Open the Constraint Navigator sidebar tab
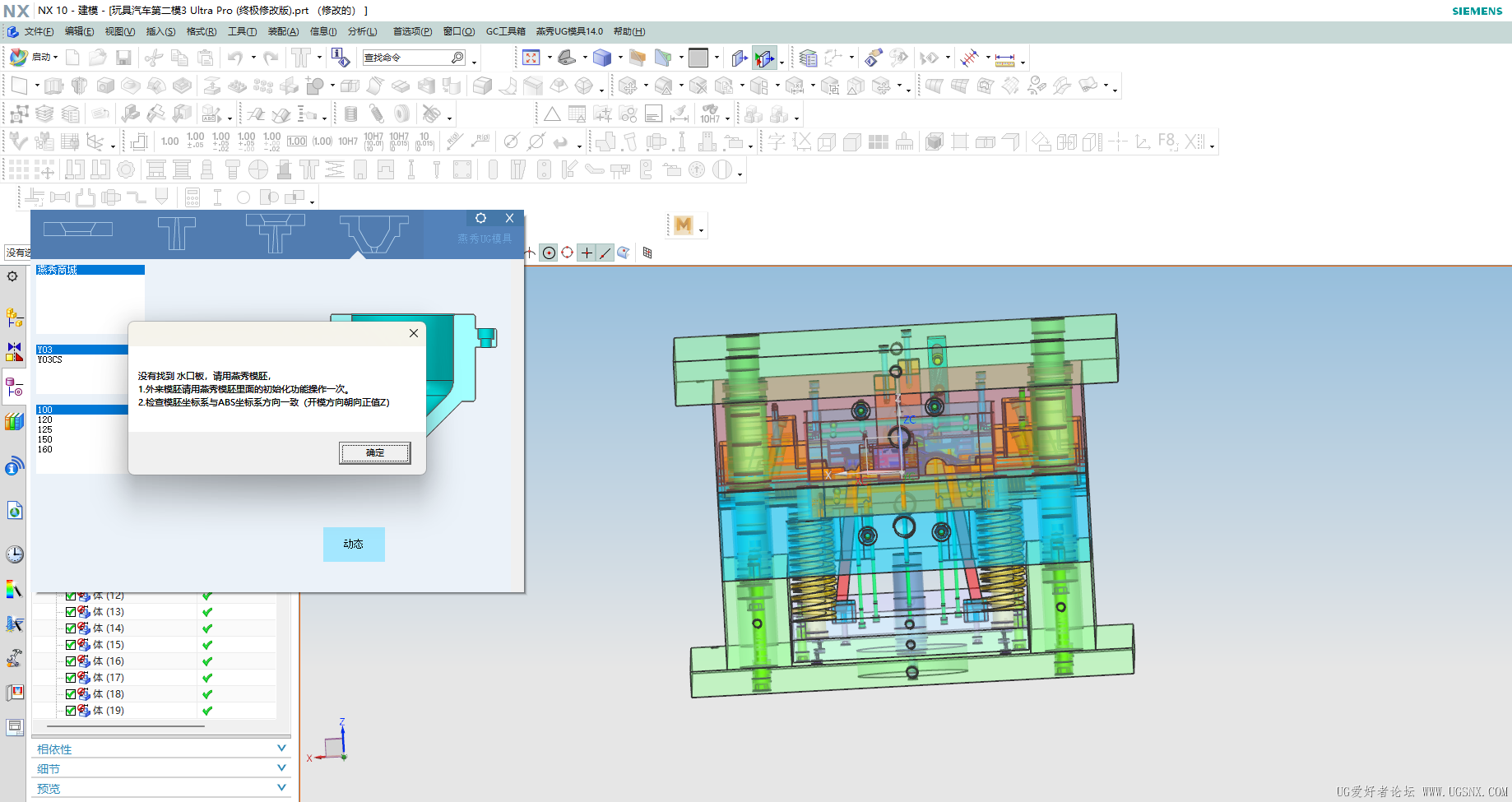The height and width of the screenshot is (802, 1512). pyautogui.click(x=15, y=352)
